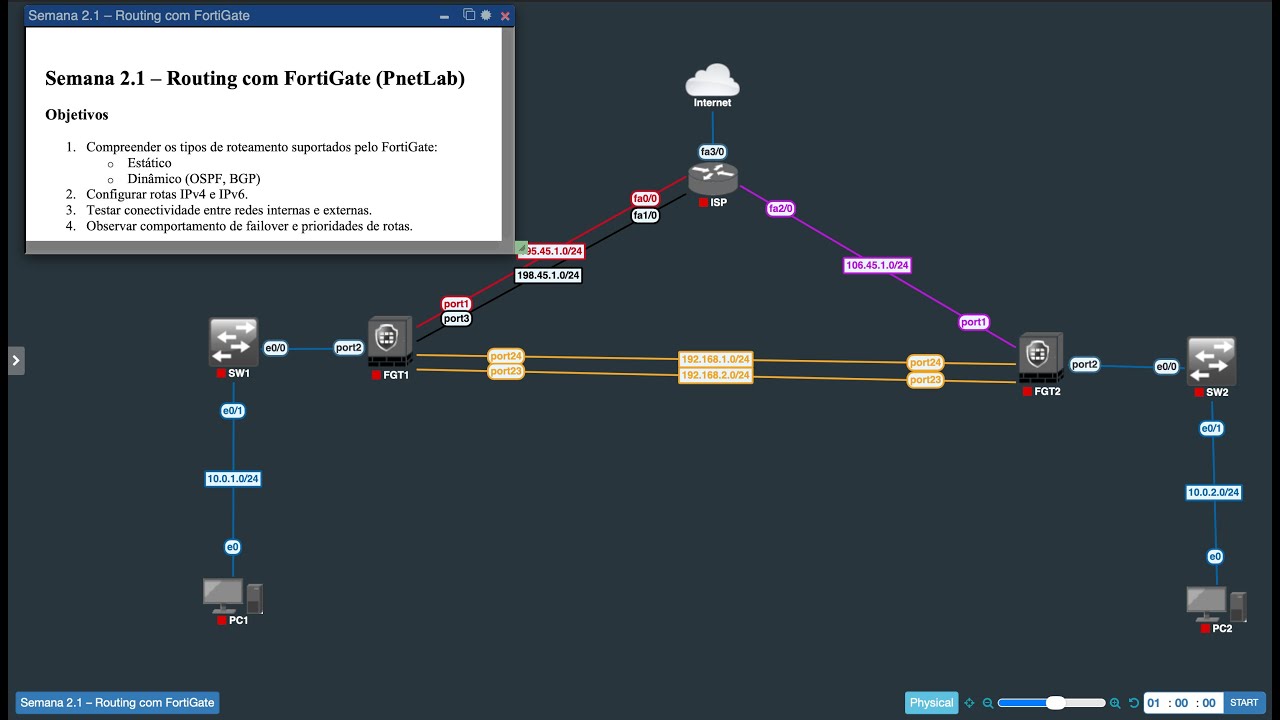This screenshot has height=720, width=1280.
Task: Minimize the Semana 2.1 lab window
Action: coord(444,16)
